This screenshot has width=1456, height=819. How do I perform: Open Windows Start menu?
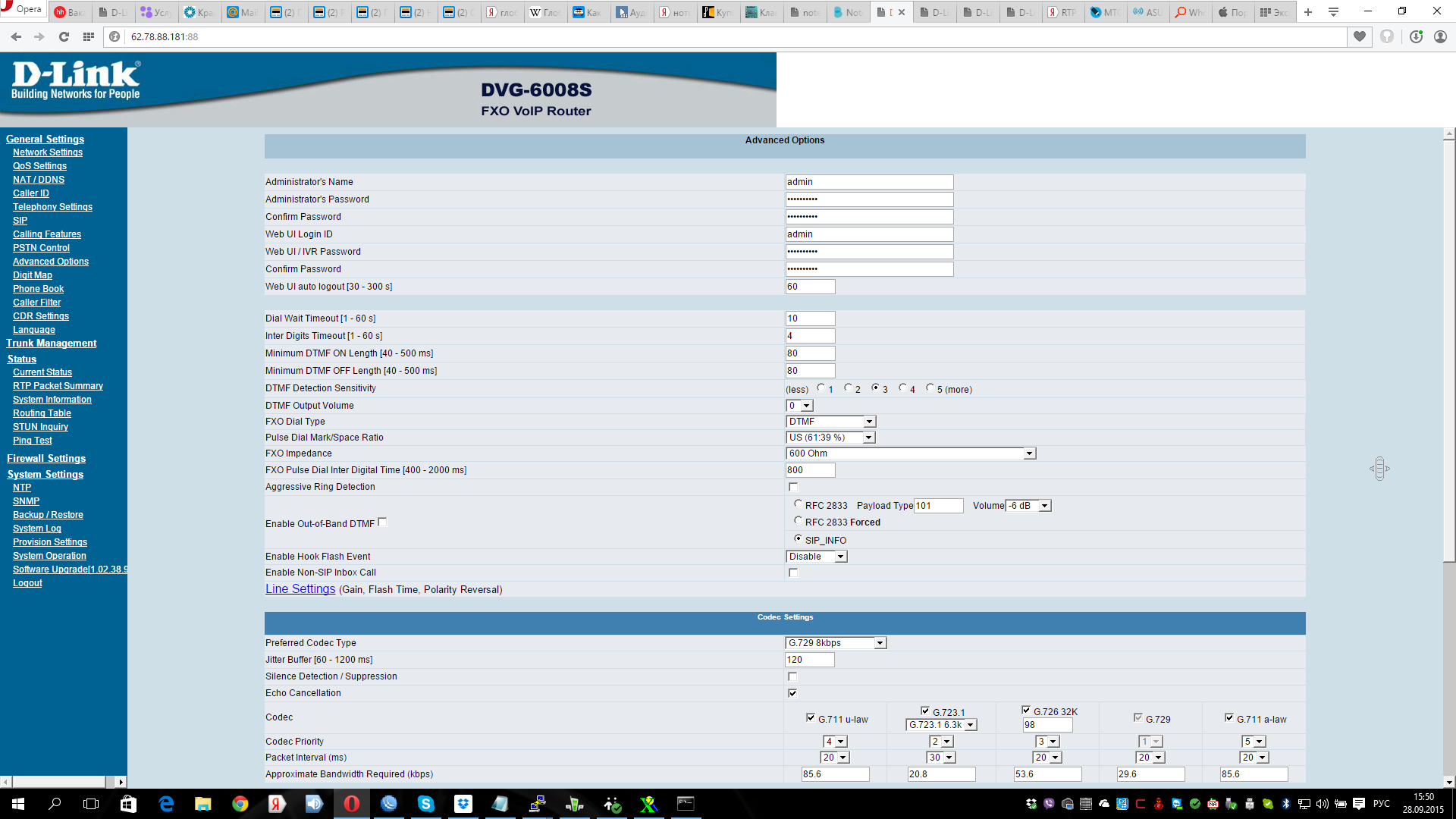click(x=18, y=804)
